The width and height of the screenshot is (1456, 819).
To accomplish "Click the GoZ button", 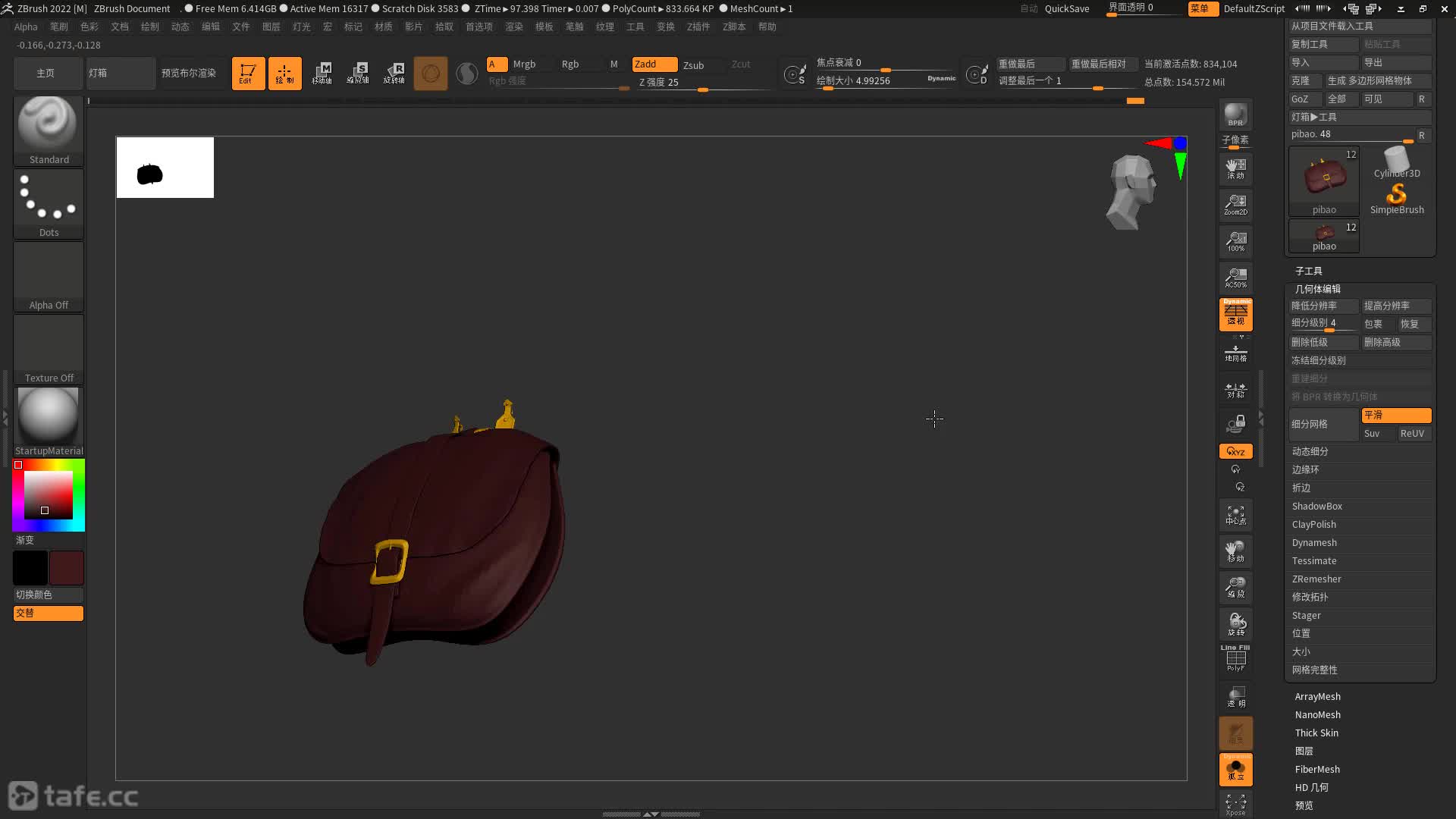I will coord(1305,99).
